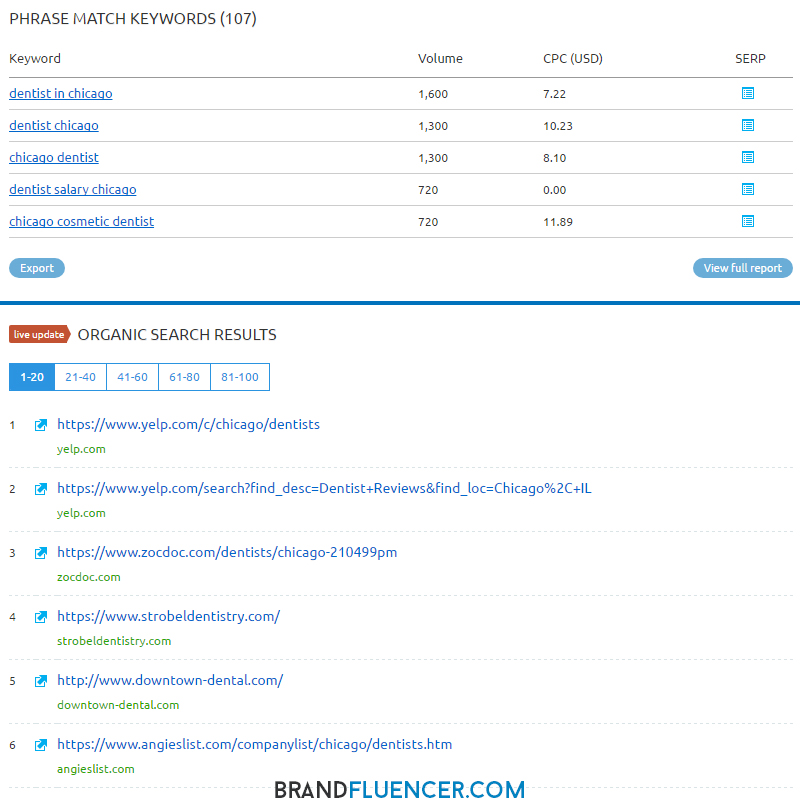800x800 pixels.
Task: Click external link icon for downtown-dental result
Action: pyautogui.click(x=41, y=681)
